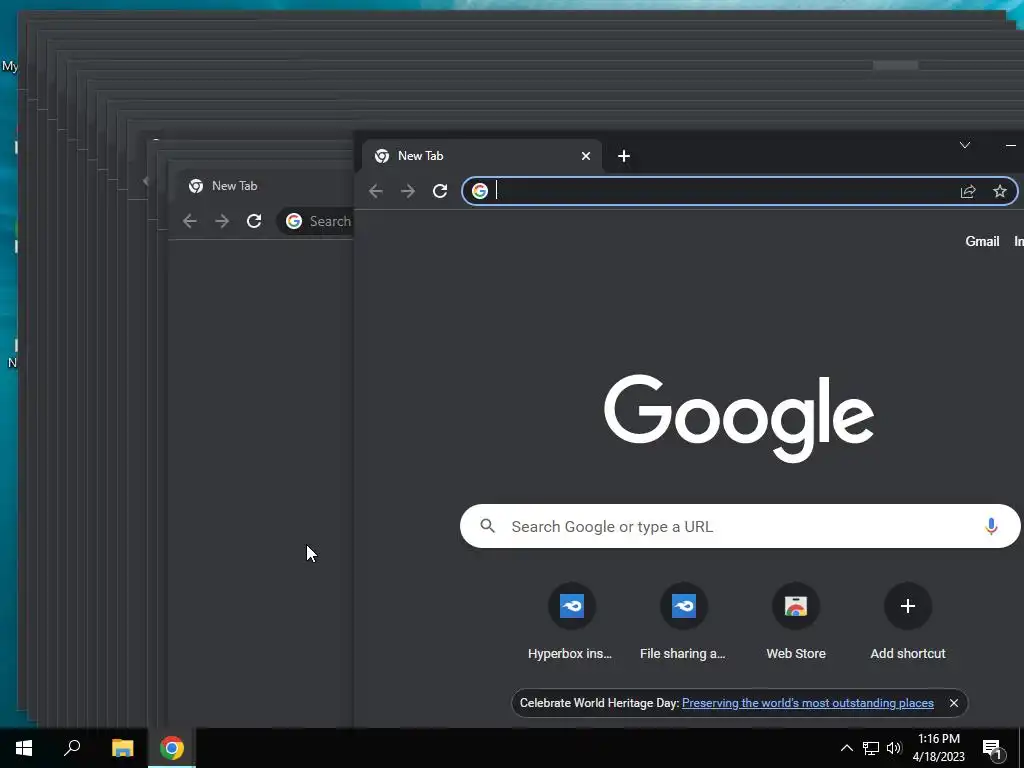Click Search address bar in background window
Image resolution: width=1024 pixels, height=768 pixels.
click(315, 221)
